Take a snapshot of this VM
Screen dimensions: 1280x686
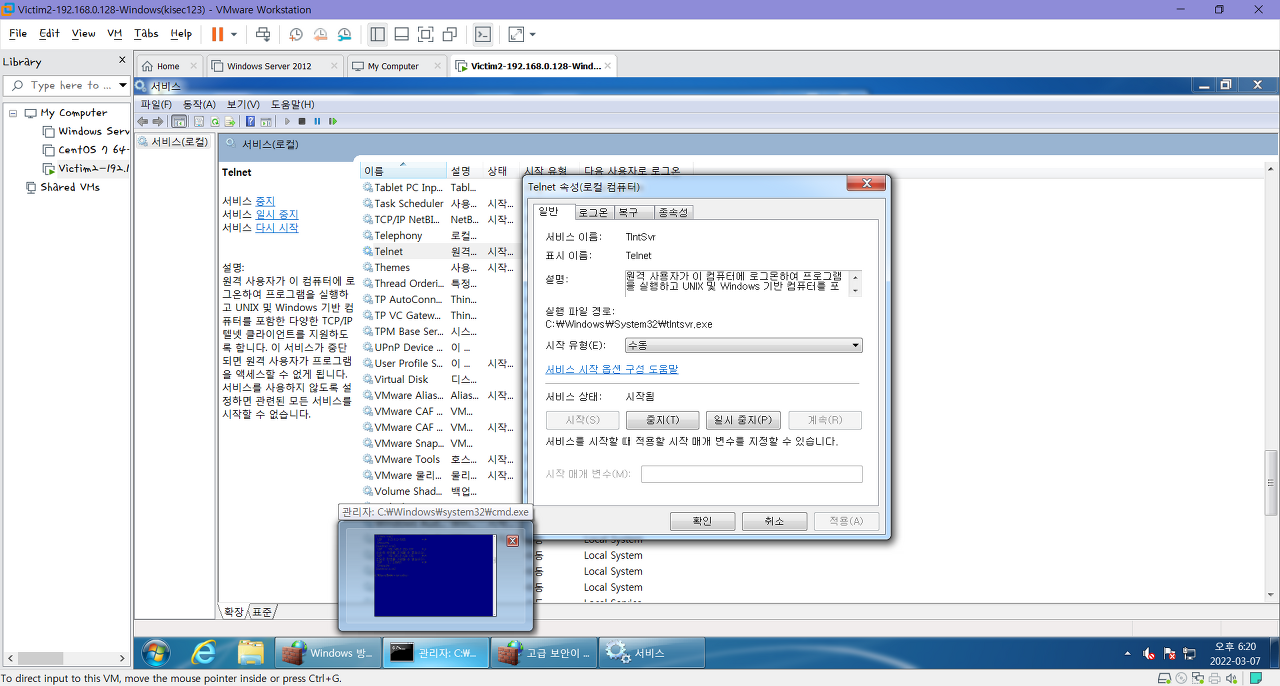[296, 34]
